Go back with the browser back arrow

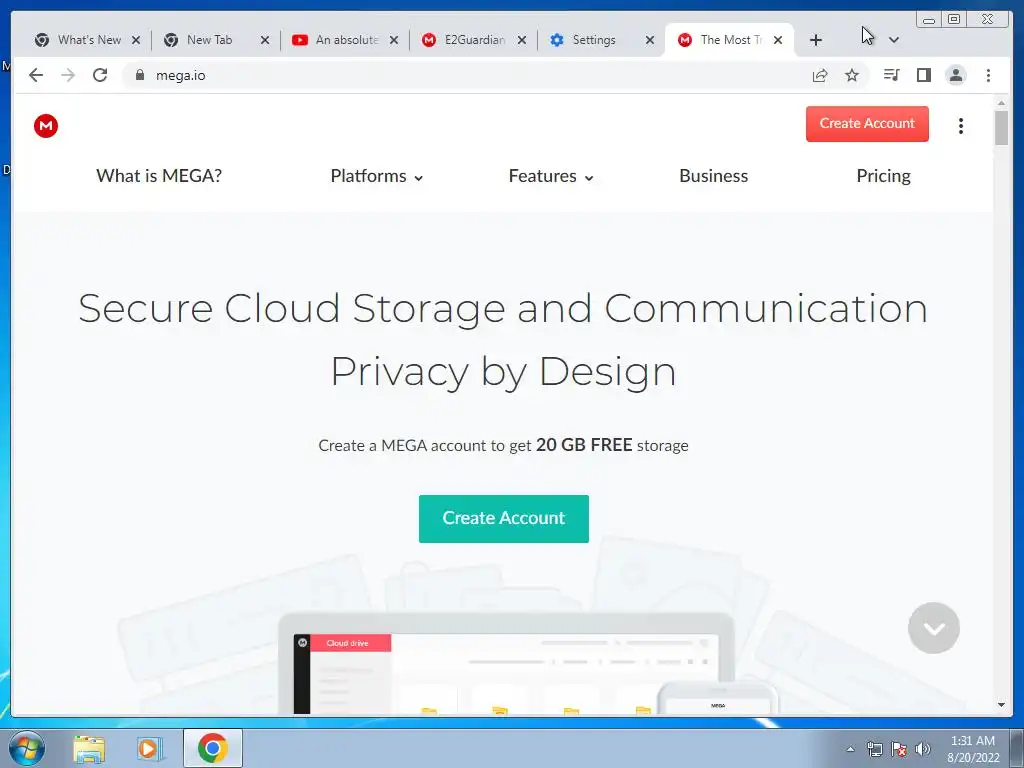click(36, 75)
